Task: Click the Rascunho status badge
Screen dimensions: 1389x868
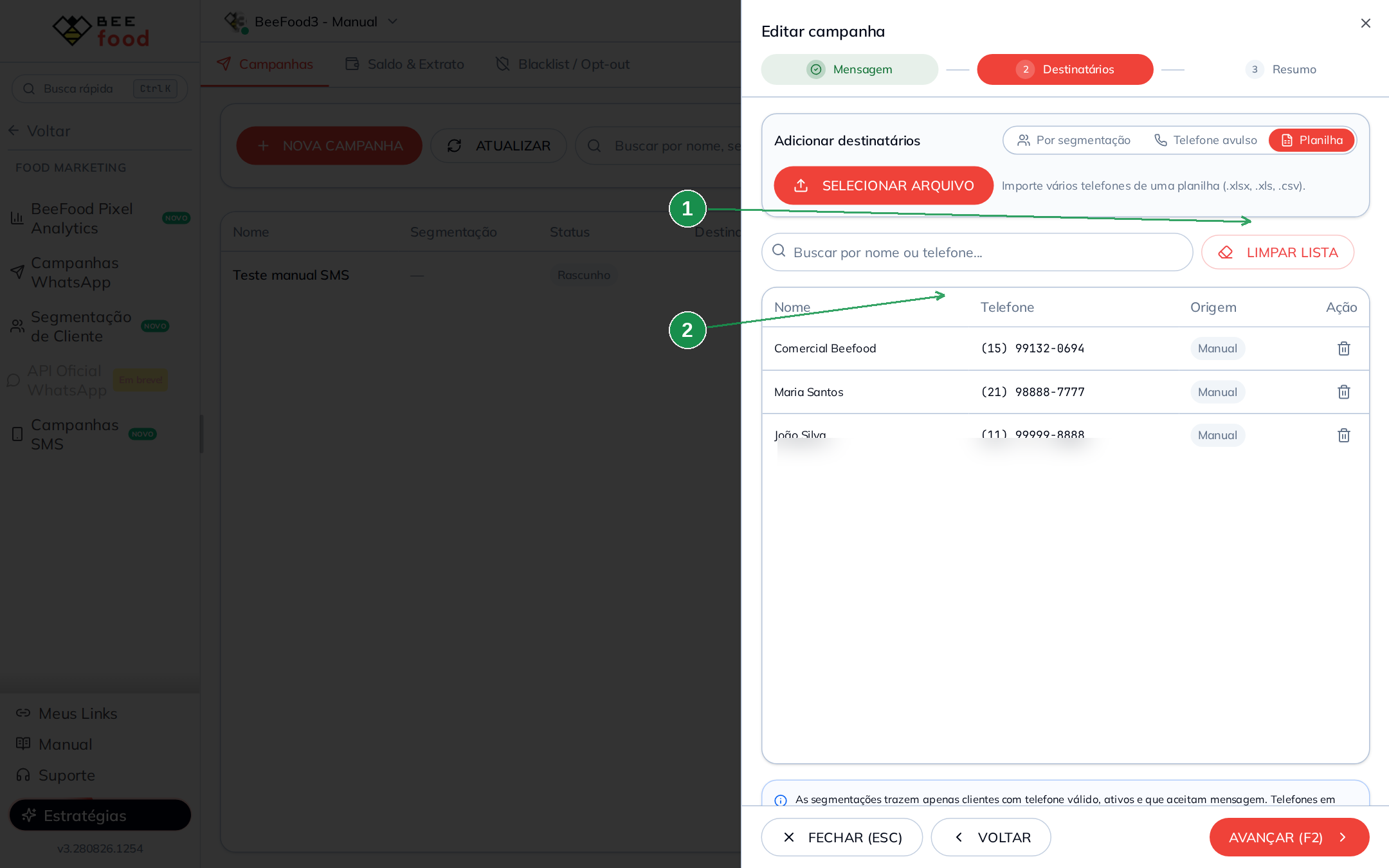Action: pos(584,275)
